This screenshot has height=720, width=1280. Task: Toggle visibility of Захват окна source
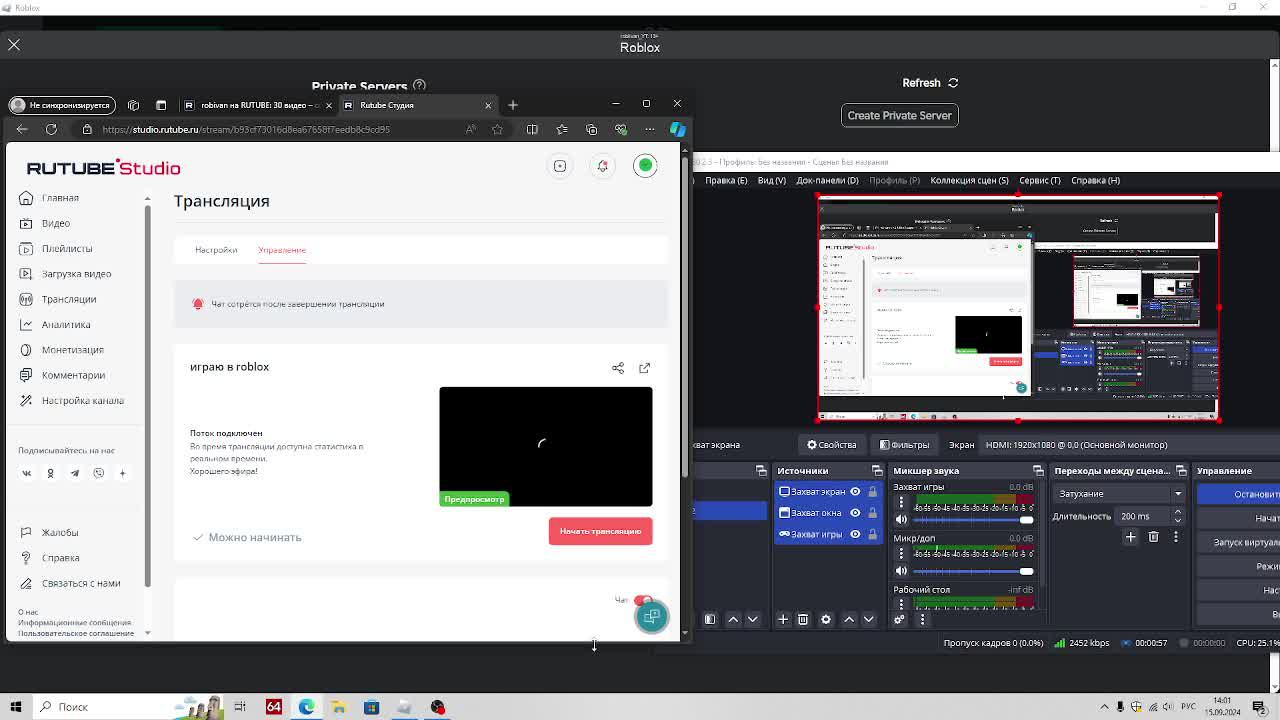tap(855, 513)
